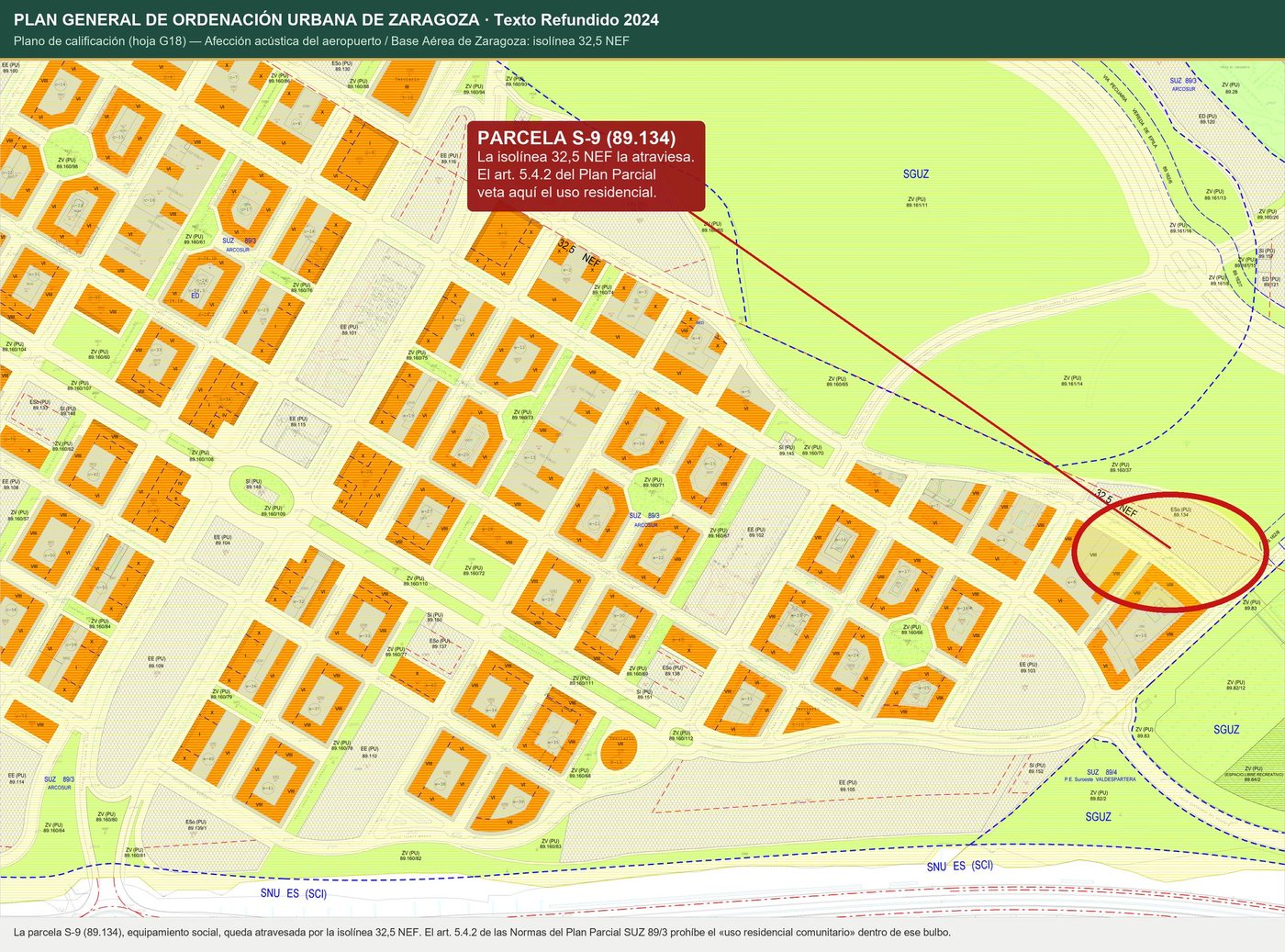Click label 'ED (PU) 89.120'

1207,118
